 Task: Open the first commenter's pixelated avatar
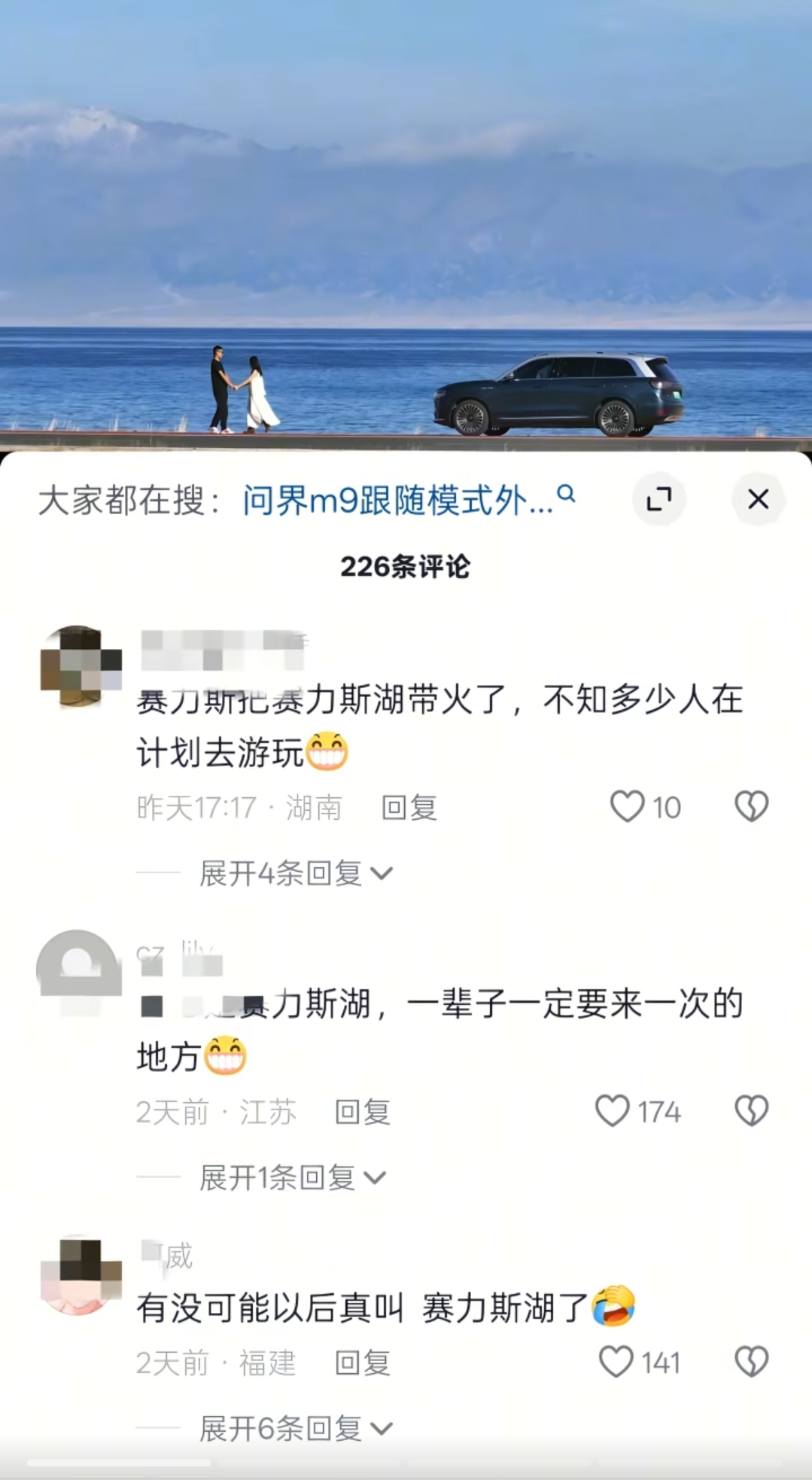click(x=81, y=666)
